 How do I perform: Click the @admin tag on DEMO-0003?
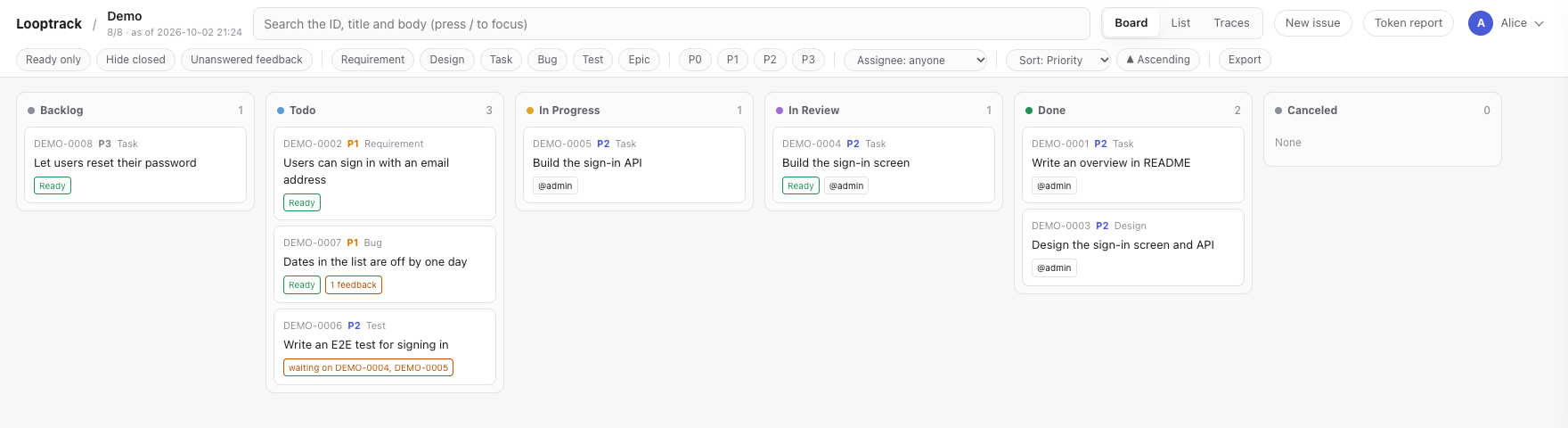click(x=1054, y=267)
